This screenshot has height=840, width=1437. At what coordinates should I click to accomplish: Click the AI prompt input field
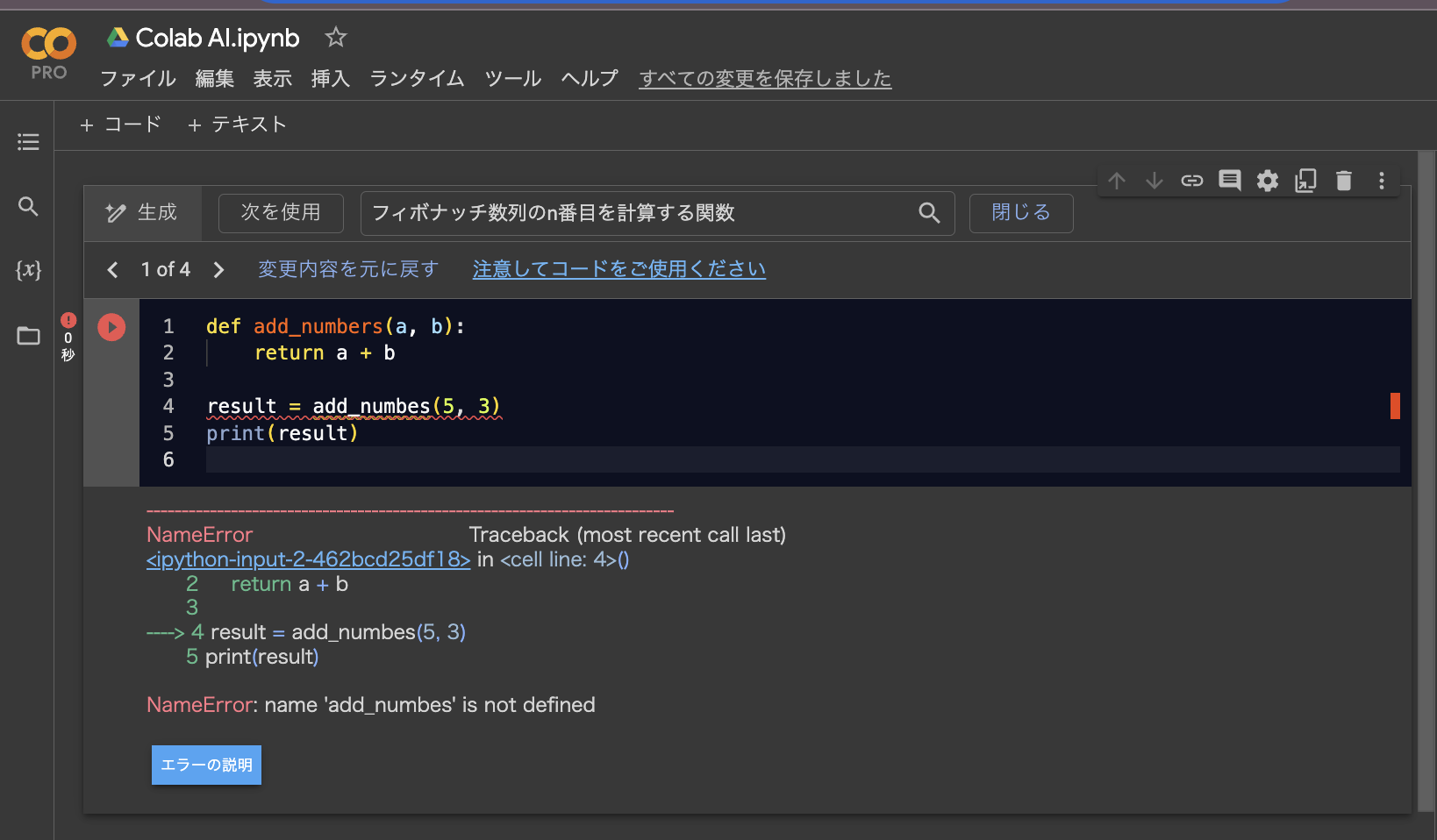tap(640, 213)
